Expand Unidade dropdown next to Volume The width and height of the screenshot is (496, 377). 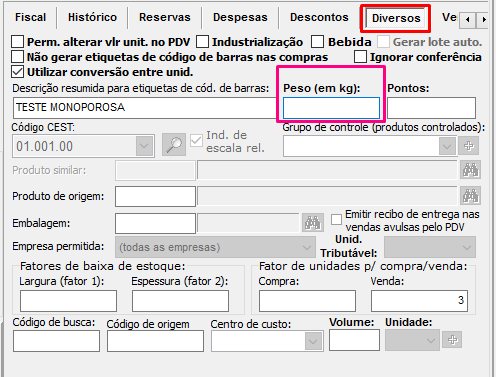tap(431, 340)
